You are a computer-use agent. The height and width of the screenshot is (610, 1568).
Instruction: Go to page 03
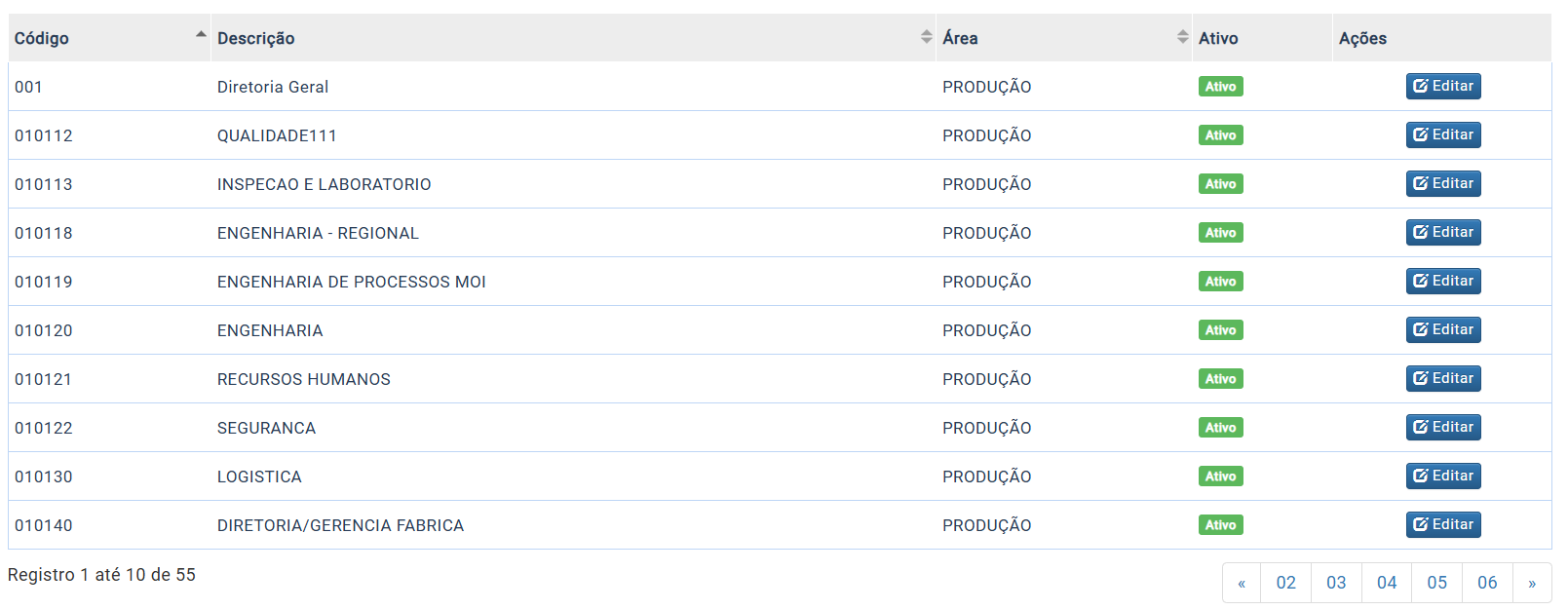(1336, 583)
